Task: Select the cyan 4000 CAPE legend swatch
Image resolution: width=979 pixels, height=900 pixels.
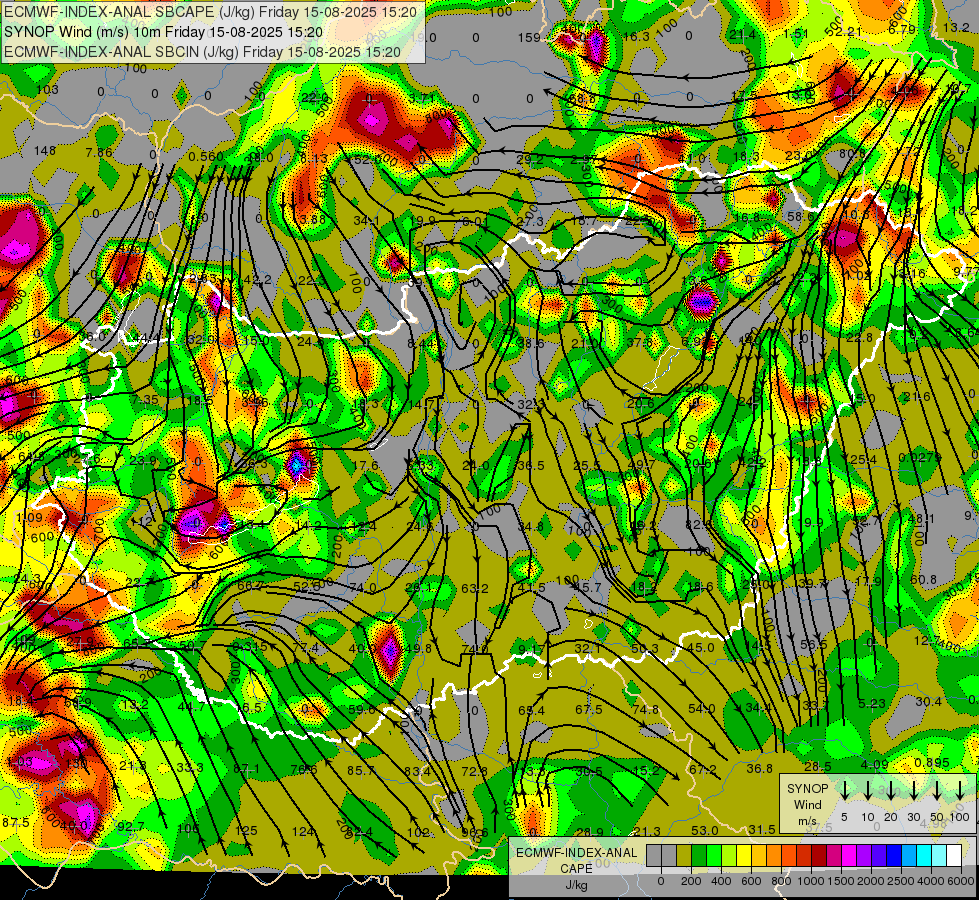Action: pos(924,855)
